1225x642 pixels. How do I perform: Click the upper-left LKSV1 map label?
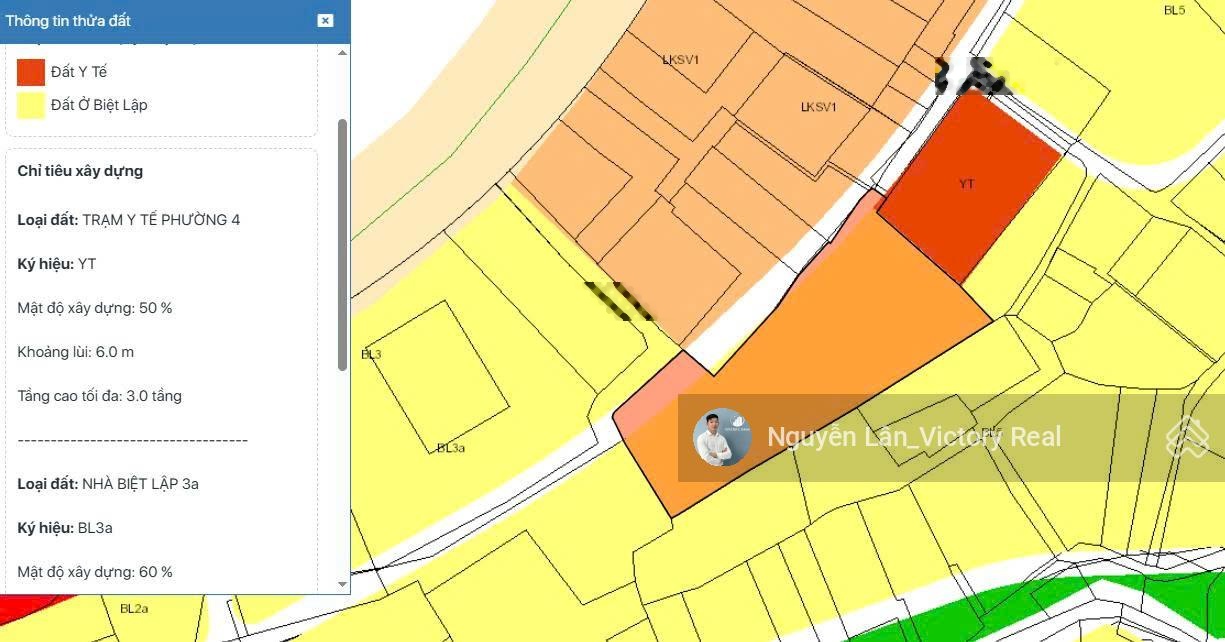tap(681, 60)
